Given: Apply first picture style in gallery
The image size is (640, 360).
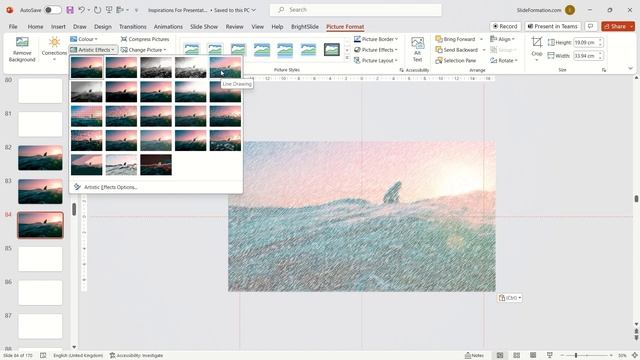Looking at the screenshot, I should click(191, 49).
